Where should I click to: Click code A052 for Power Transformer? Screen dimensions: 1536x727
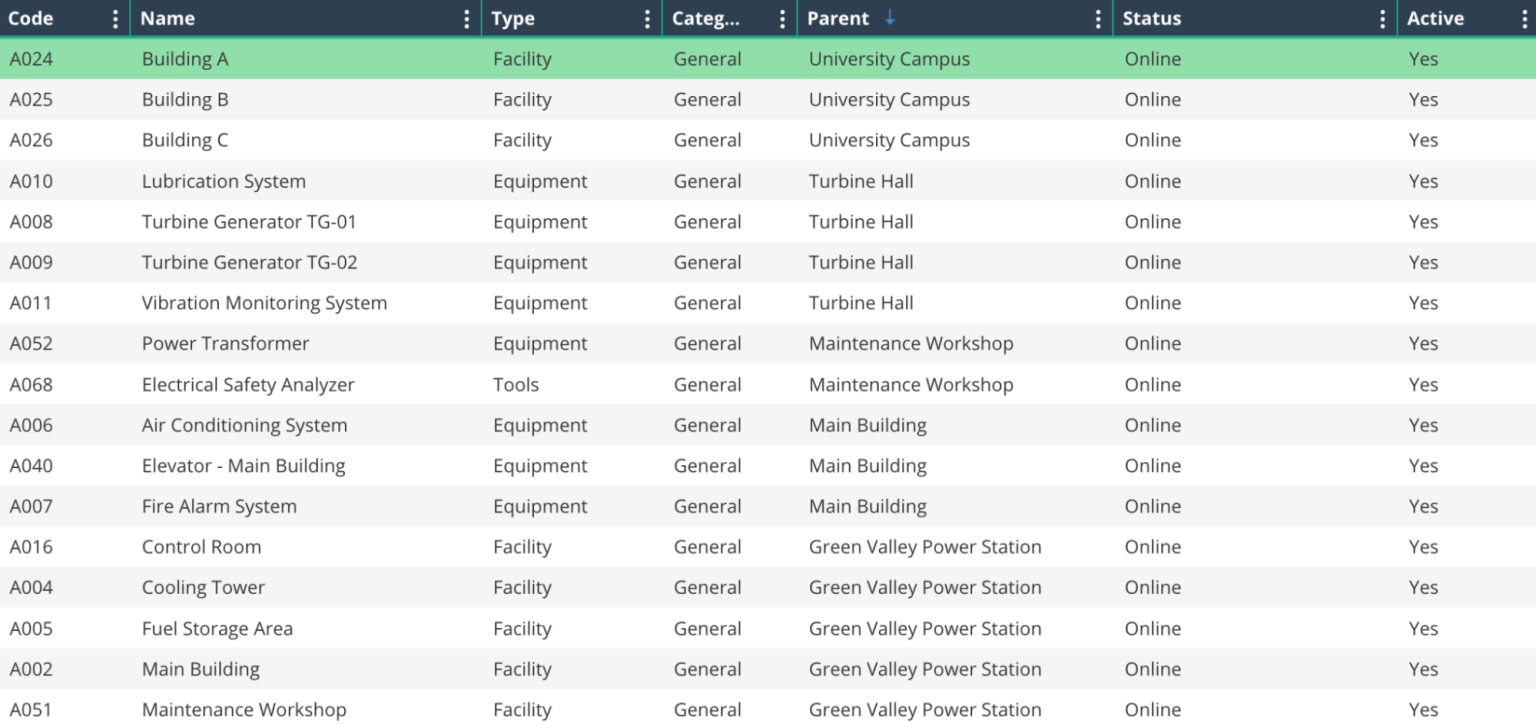31,344
